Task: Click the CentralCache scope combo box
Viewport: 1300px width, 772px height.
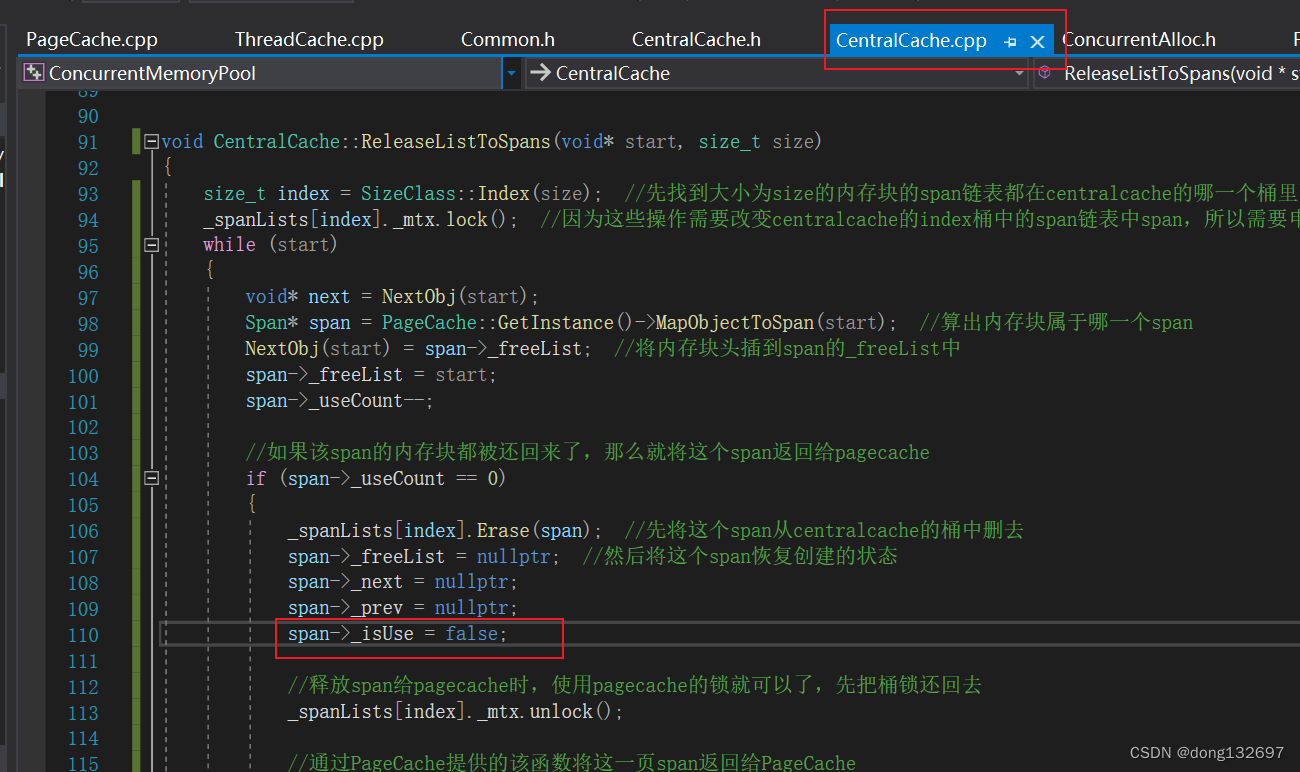Action: pos(777,73)
